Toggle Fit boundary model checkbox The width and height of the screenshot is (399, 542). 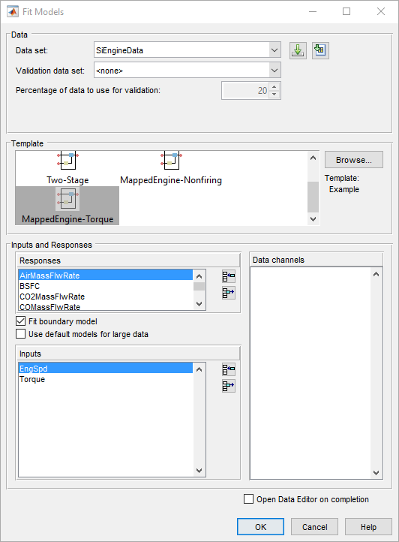(x=21, y=321)
